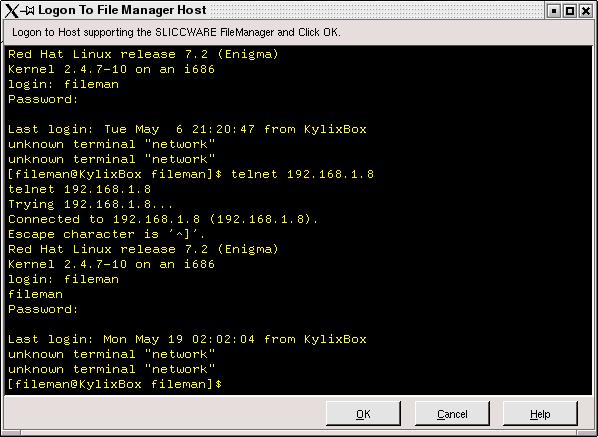Toggle the pin icon in title bar
This screenshot has width=598, height=437.
tap(28, 11)
